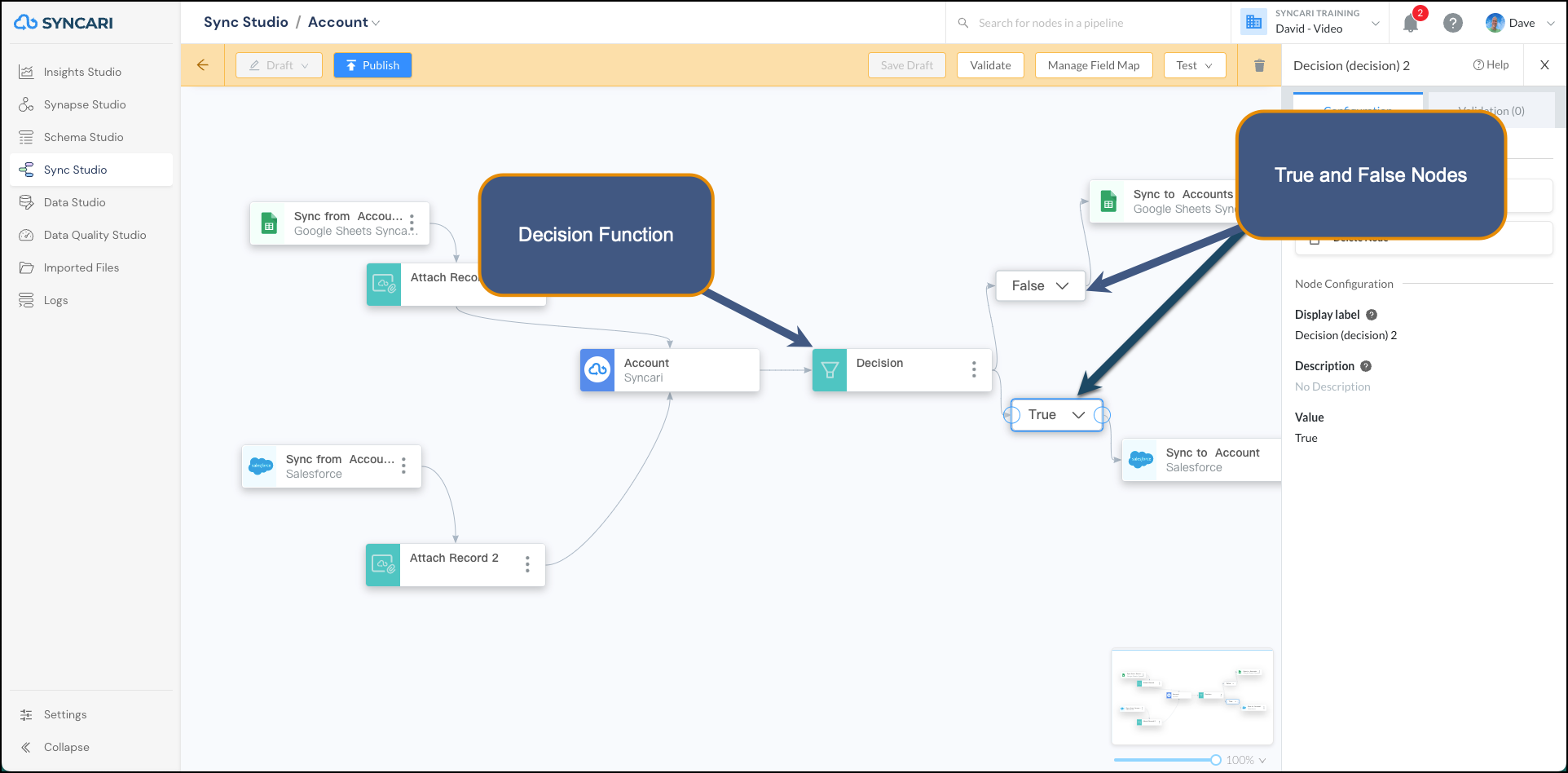Viewport: 1568px width, 773px height.
Task: Open options menu for Google Sheets source node
Action: pos(412,222)
